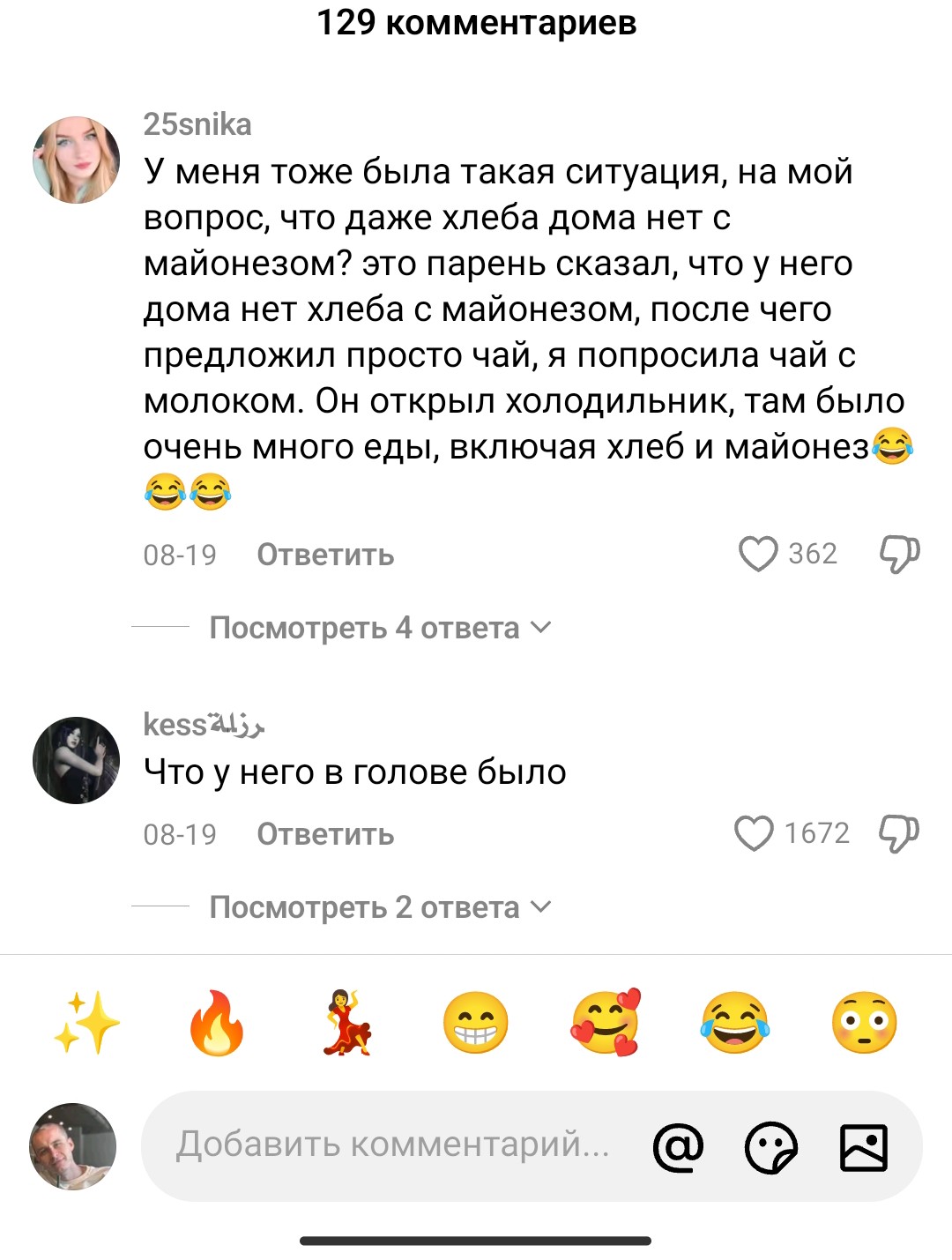Viewport: 952px width, 1260px height.
Task: Like the kess comment with 1672 likes
Action: point(754,833)
